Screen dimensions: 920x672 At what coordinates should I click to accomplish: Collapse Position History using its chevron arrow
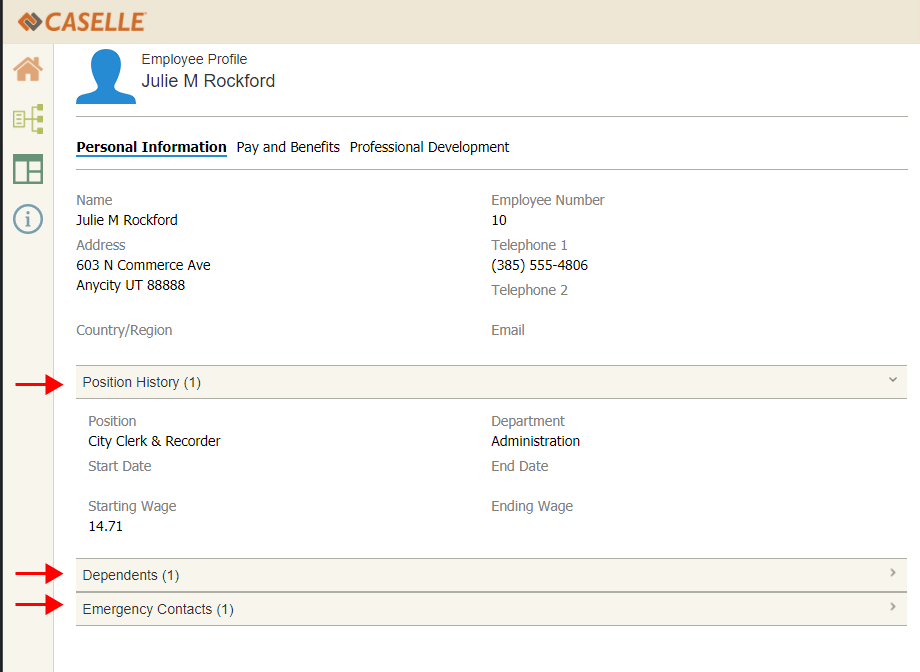[892, 380]
